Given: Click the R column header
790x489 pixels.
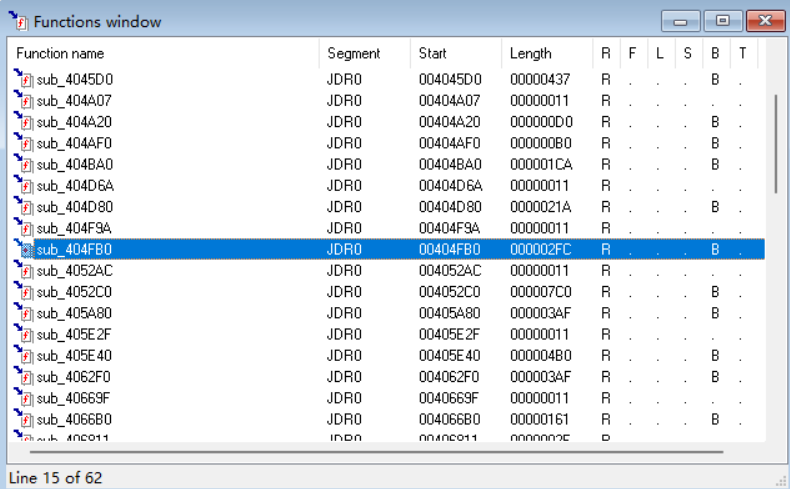Looking at the screenshot, I should pos(606,53).
